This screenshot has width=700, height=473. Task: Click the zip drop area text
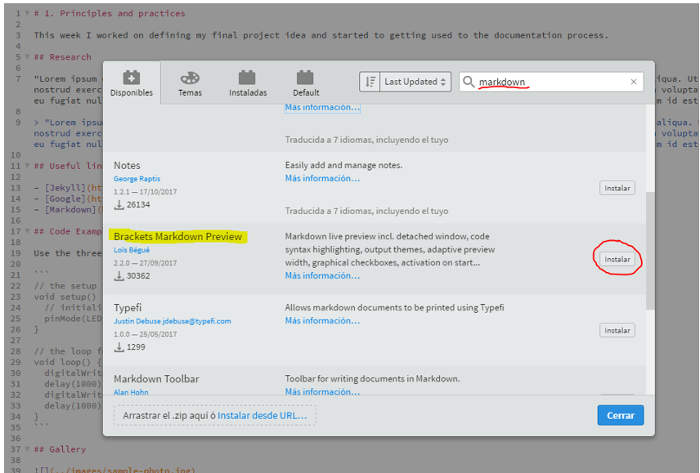[169, 415]
